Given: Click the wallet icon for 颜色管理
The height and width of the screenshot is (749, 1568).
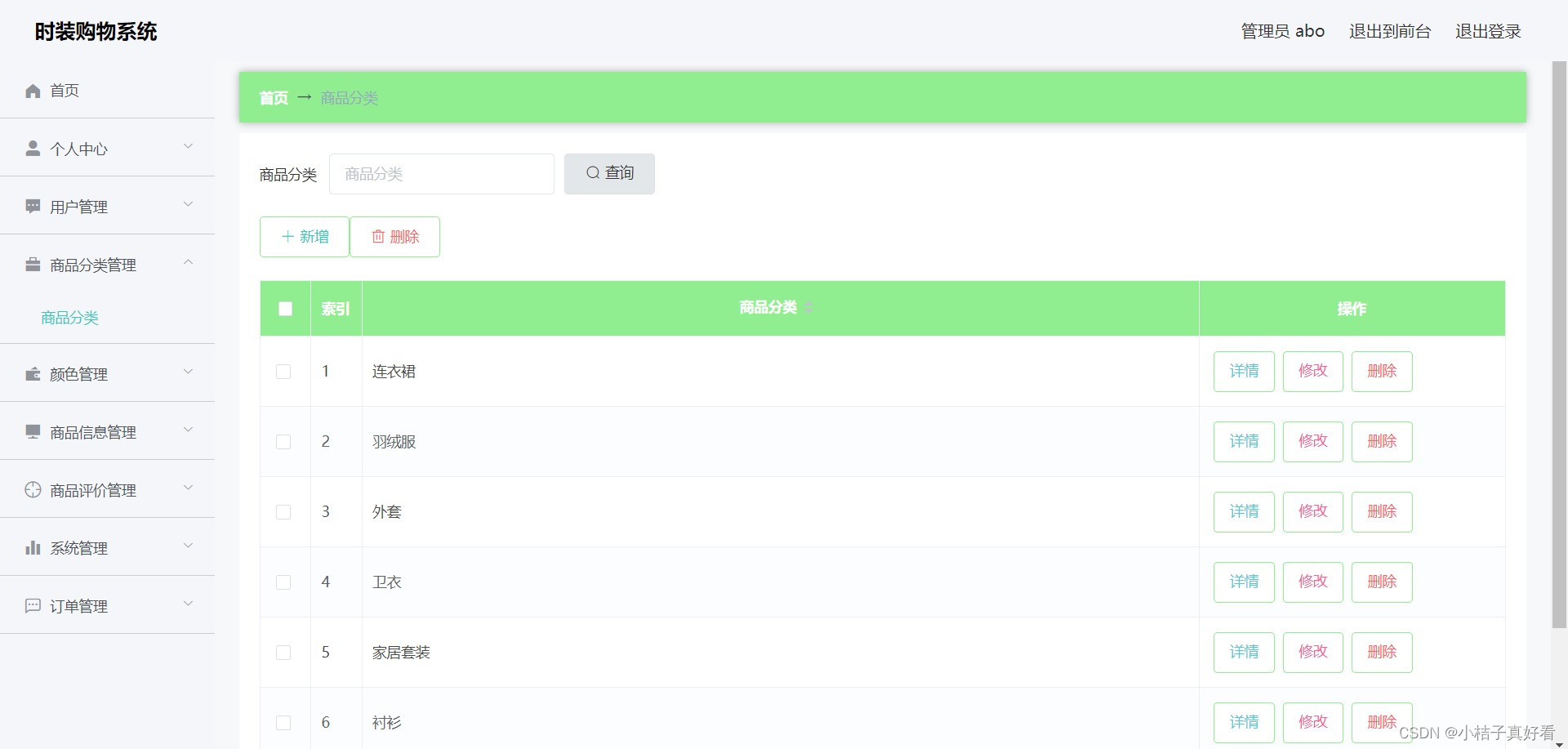Looking at the screenshot, I should coord(33,373).
